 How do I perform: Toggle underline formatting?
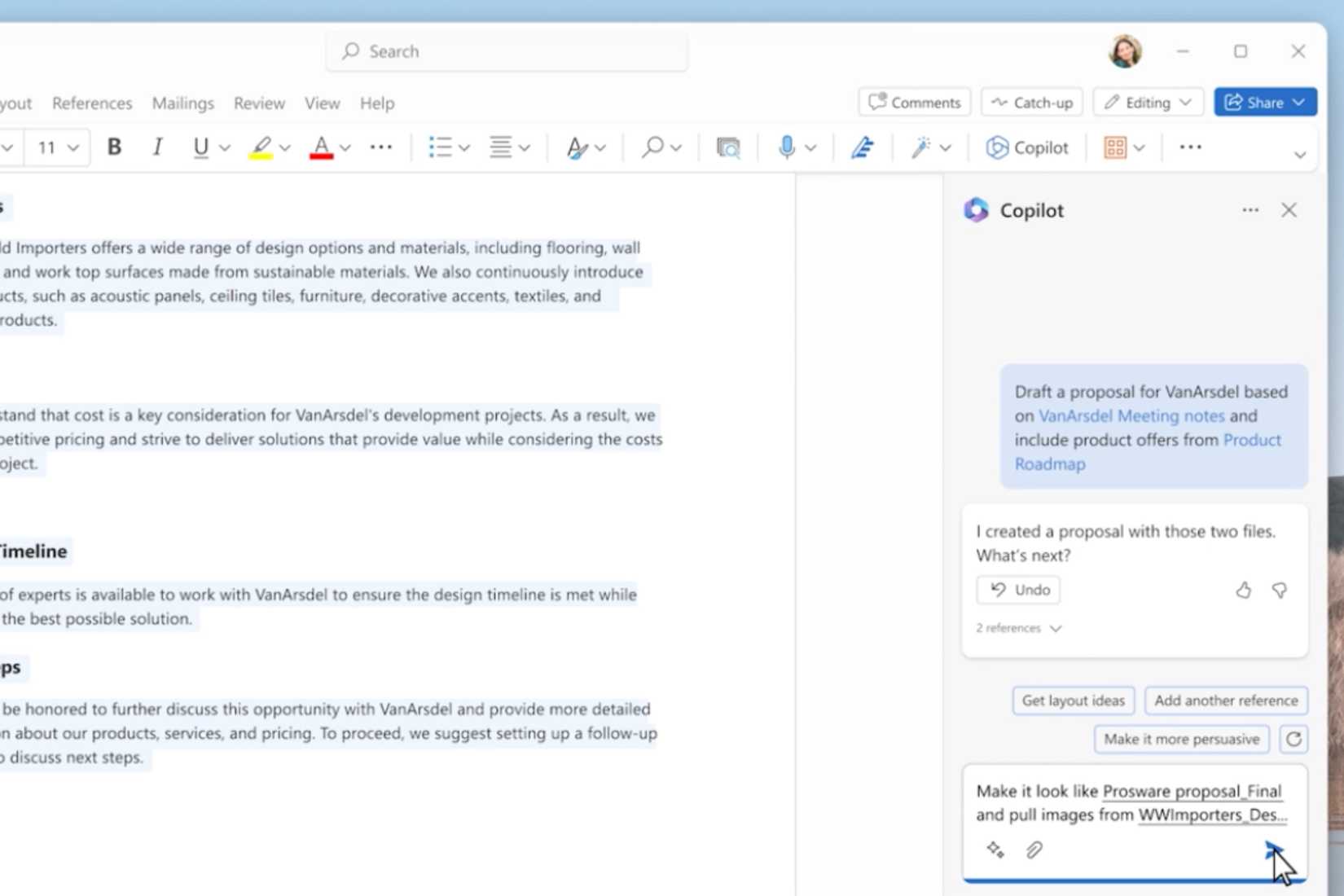click(x=200, y=147)
